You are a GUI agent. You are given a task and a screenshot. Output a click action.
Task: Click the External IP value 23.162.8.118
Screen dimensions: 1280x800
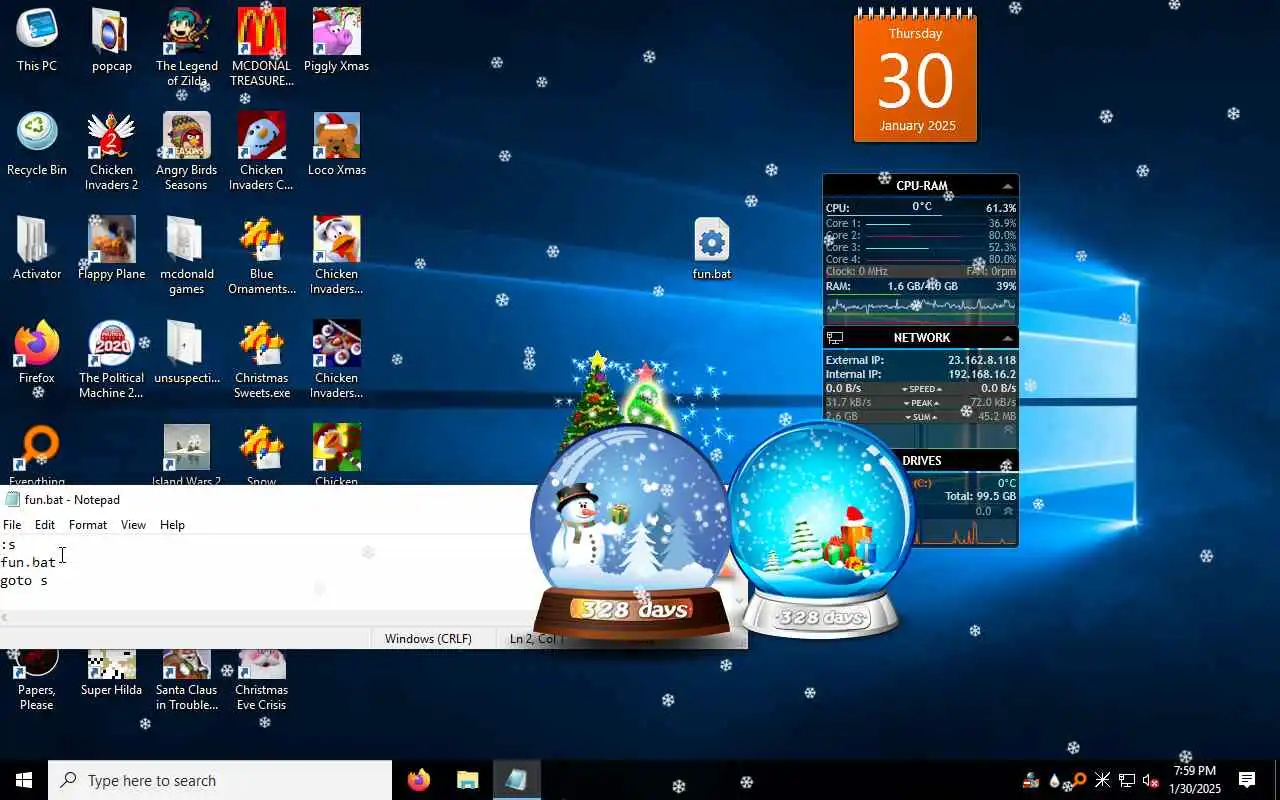point(981,360)
